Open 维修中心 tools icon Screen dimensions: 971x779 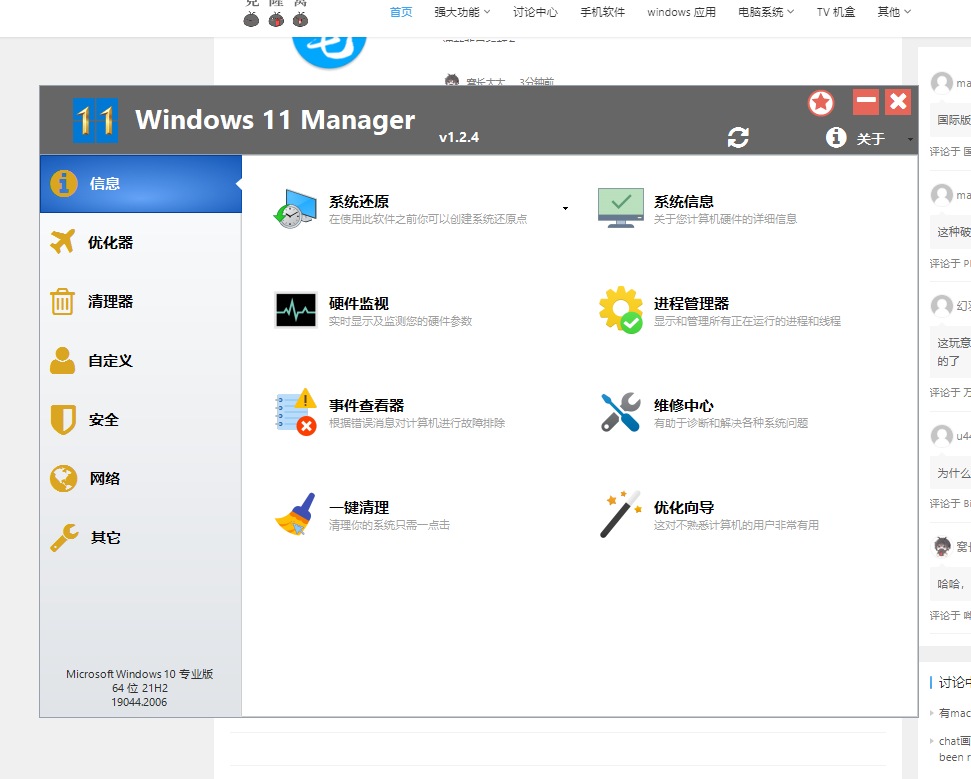[620, 412]
